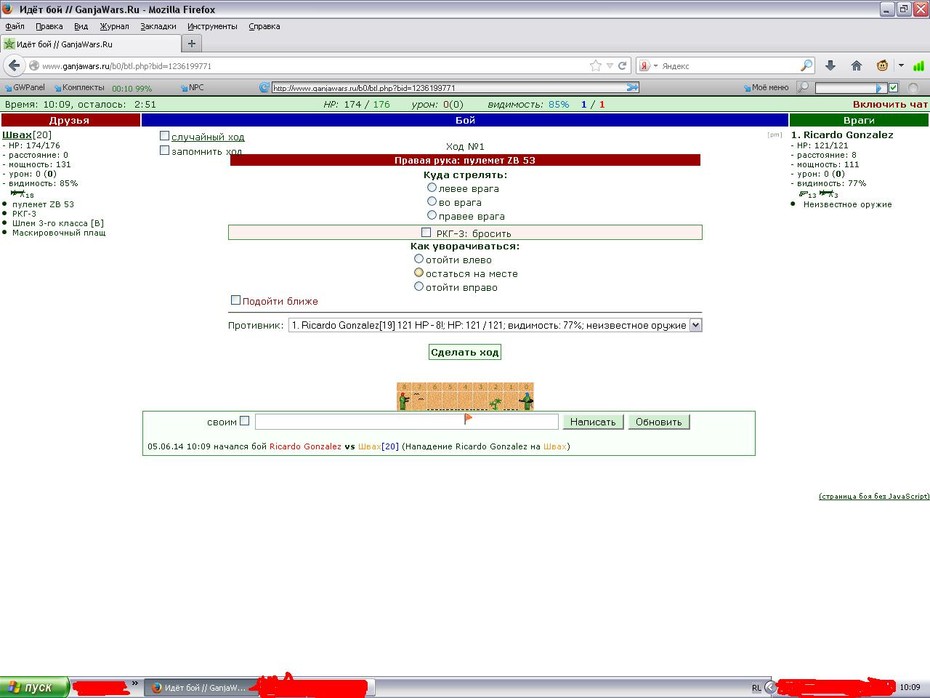This screenshot has height=698, width=930.
Task: Open the Вид menu
Action: click(x=81, y=26)
